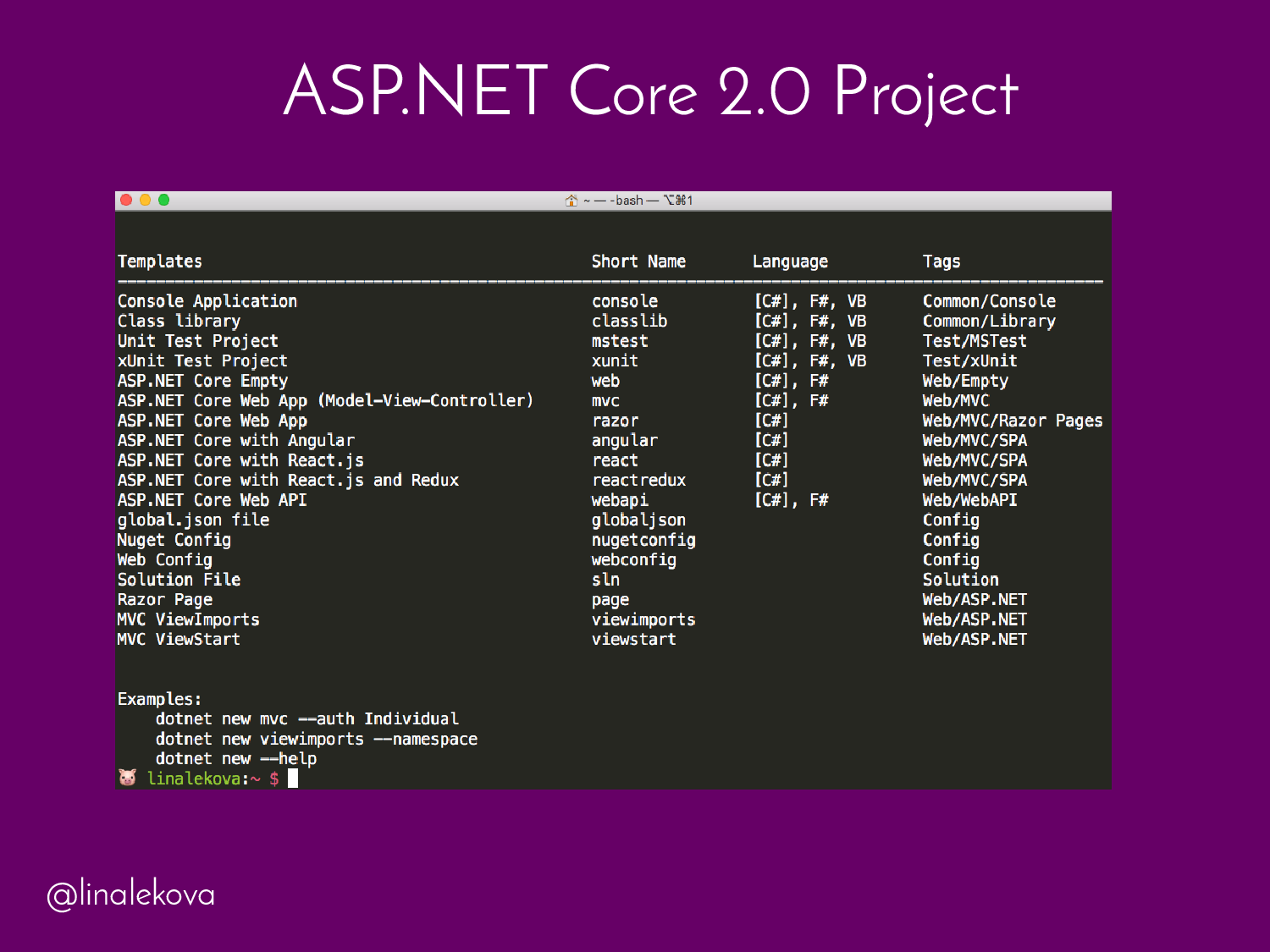Select 'ASP.NET Core Web App (Model-View-Controller)' text

coord(325,401)
